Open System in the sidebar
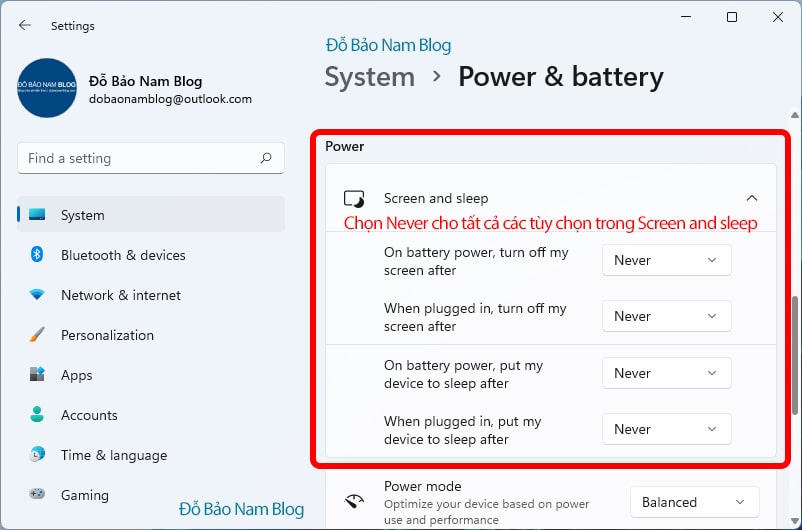The image size is (802, 530). [x=151, y=214]
